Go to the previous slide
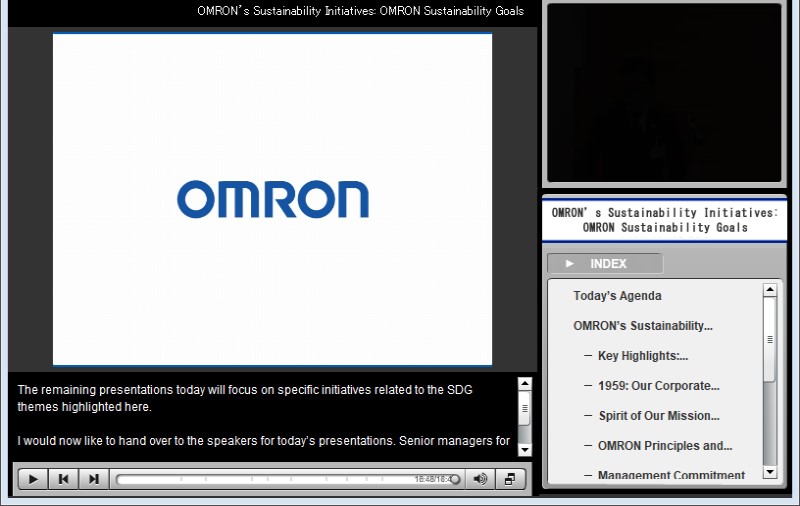 (63, 479)
